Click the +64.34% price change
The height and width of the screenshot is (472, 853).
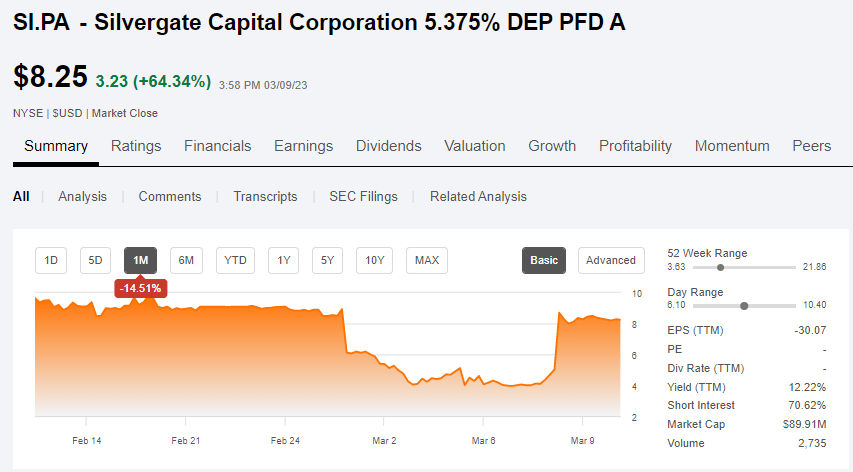(x=174, y=82)
